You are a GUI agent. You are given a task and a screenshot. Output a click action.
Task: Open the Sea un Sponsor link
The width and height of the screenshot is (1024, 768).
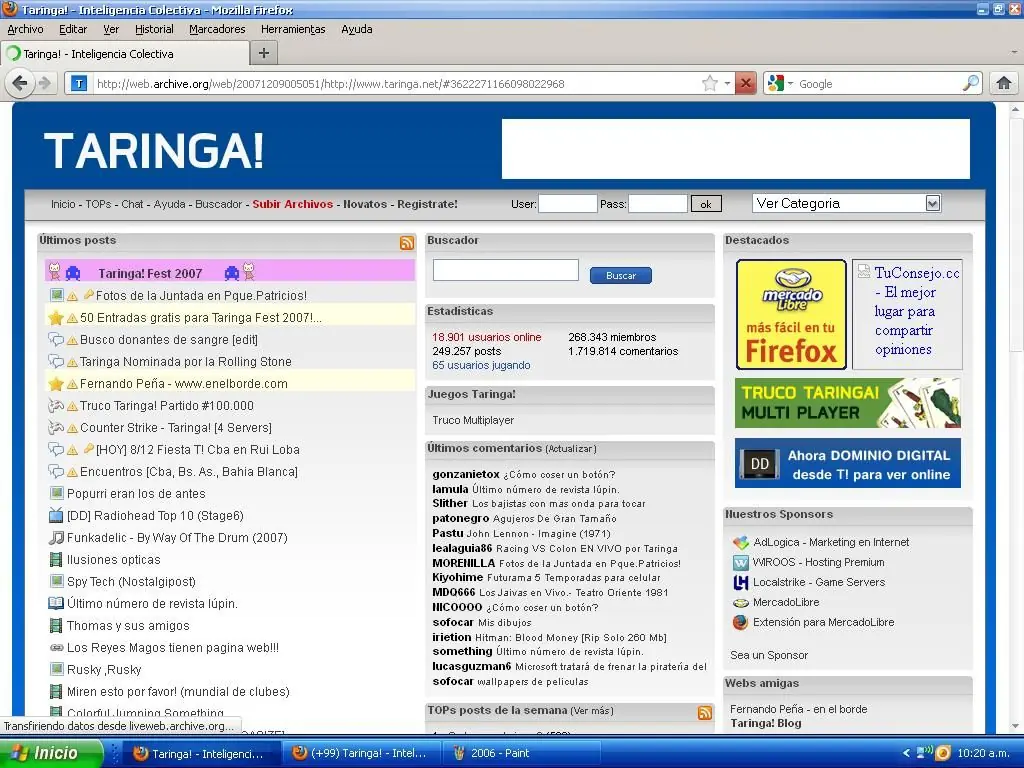(x=769, y=655)
